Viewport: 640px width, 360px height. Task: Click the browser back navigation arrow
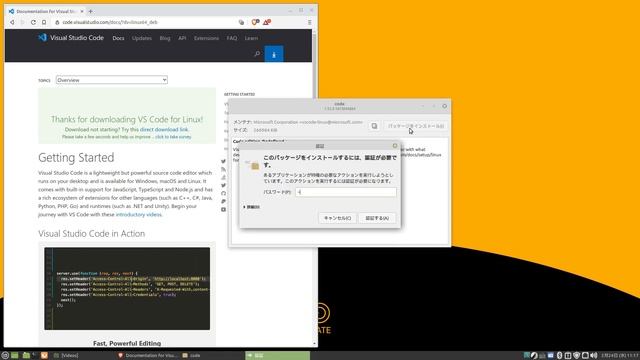(x=12, y=22)
